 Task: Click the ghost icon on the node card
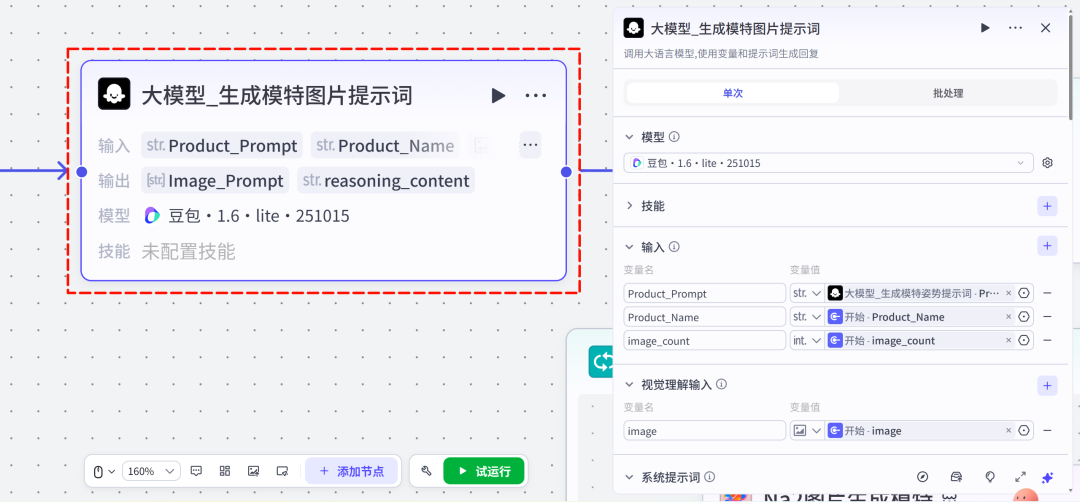pos(114,94)
